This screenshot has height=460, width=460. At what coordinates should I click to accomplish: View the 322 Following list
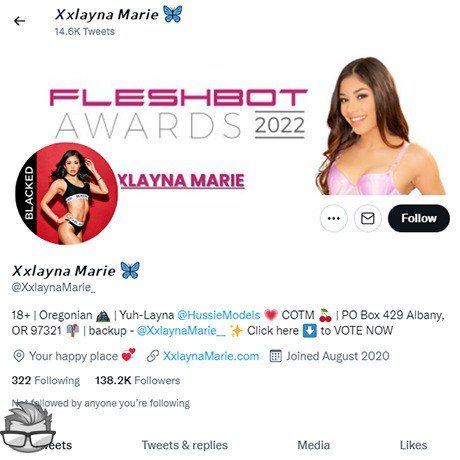click(x=46, y=380)
